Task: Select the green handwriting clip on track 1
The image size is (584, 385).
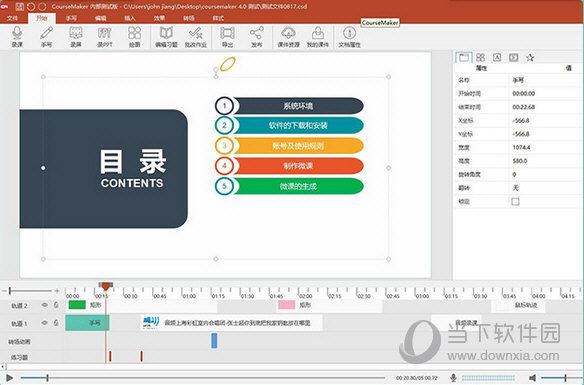Action: [x=87, y=322]
